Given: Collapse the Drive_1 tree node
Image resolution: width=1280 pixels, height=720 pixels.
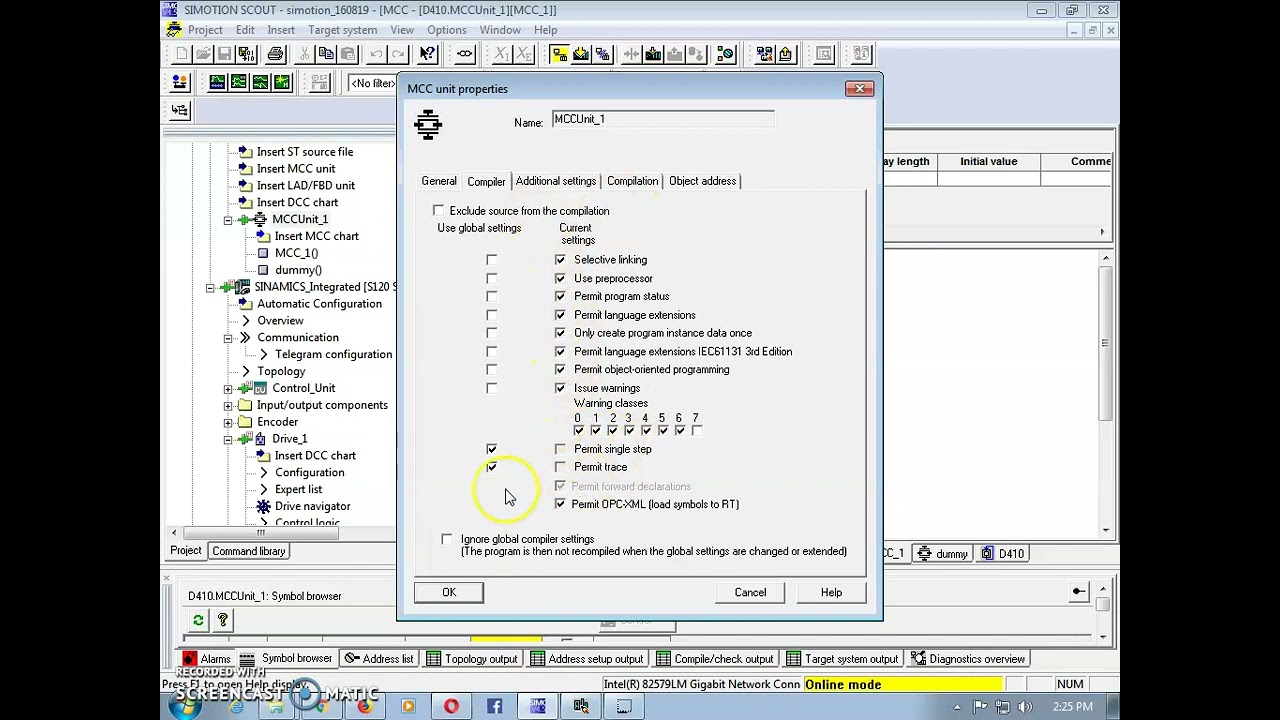Looking at the screenshot, I should coord(228,439).
